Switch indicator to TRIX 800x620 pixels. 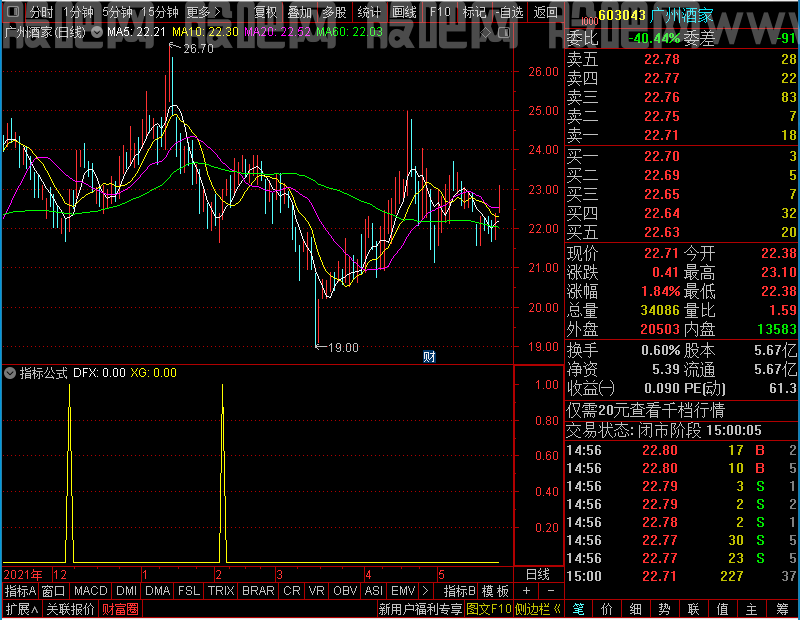tap(221, 591)
